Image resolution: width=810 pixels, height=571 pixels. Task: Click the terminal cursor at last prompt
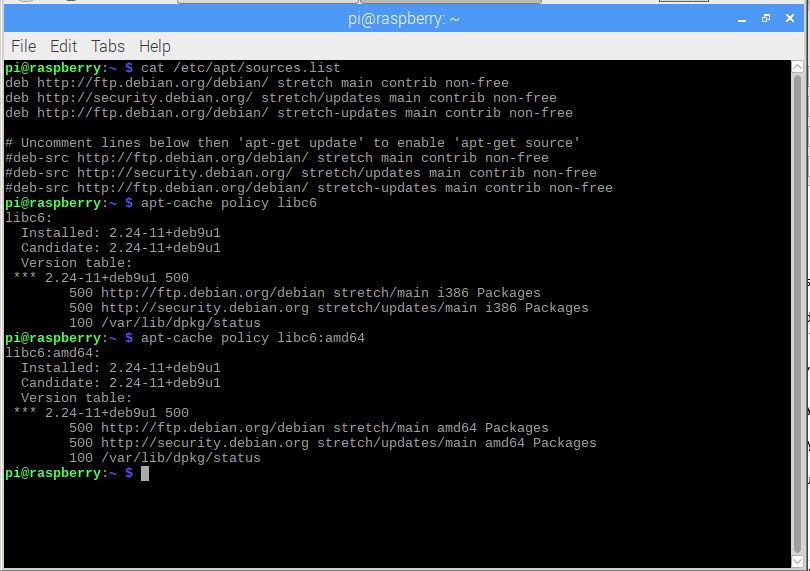pos(145,473)
